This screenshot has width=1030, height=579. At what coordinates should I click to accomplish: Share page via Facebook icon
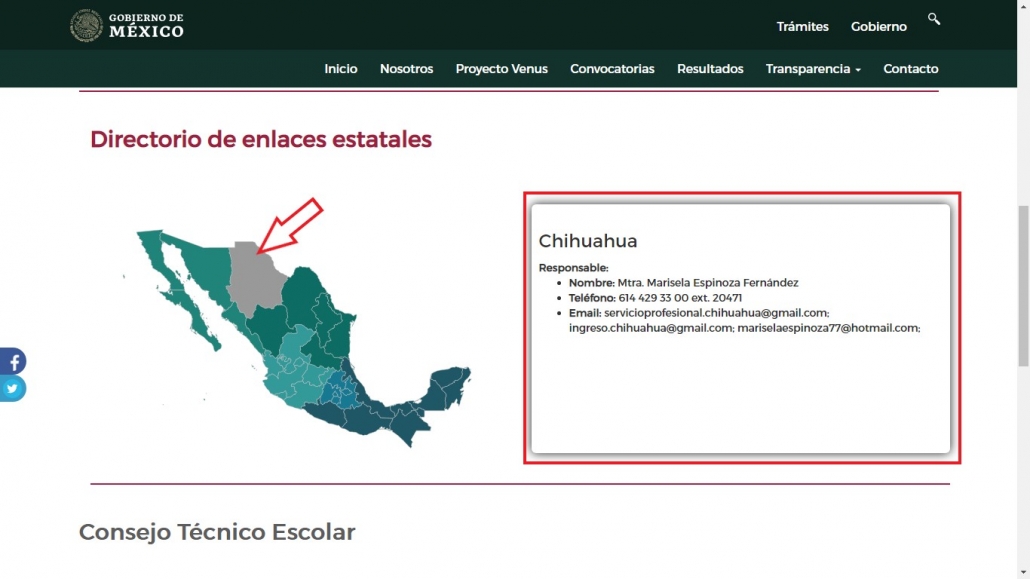coord(12,361)
